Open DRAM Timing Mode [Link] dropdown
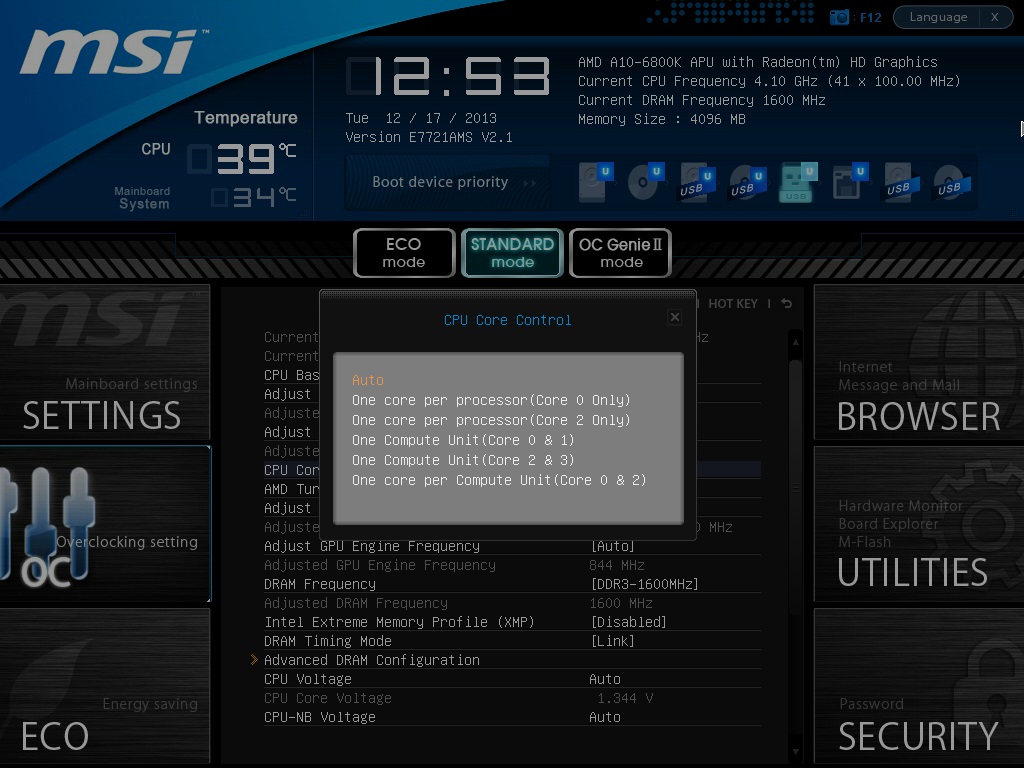 pos(613,641)
